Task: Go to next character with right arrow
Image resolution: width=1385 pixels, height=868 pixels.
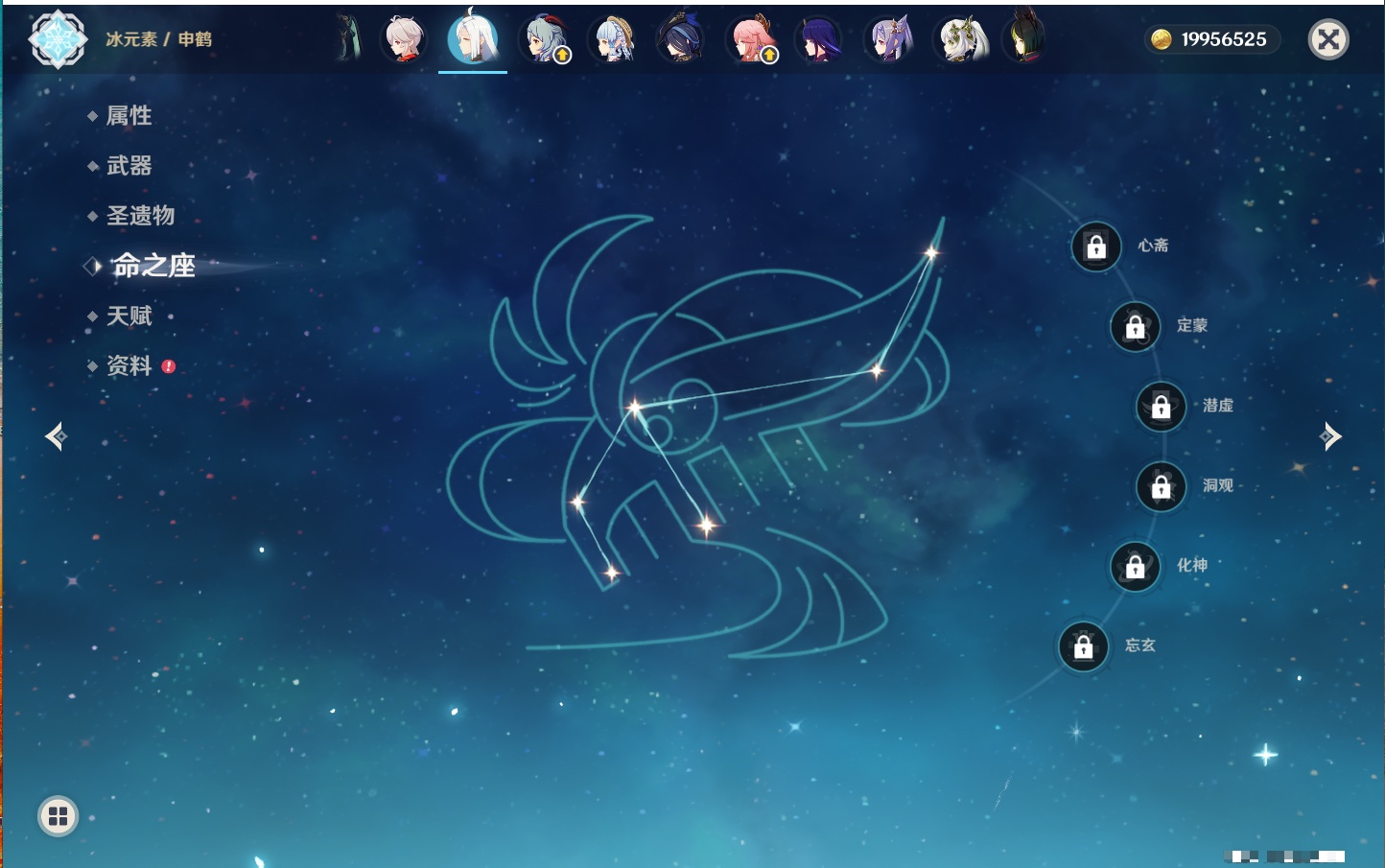Action: (x=1330, y=436)
